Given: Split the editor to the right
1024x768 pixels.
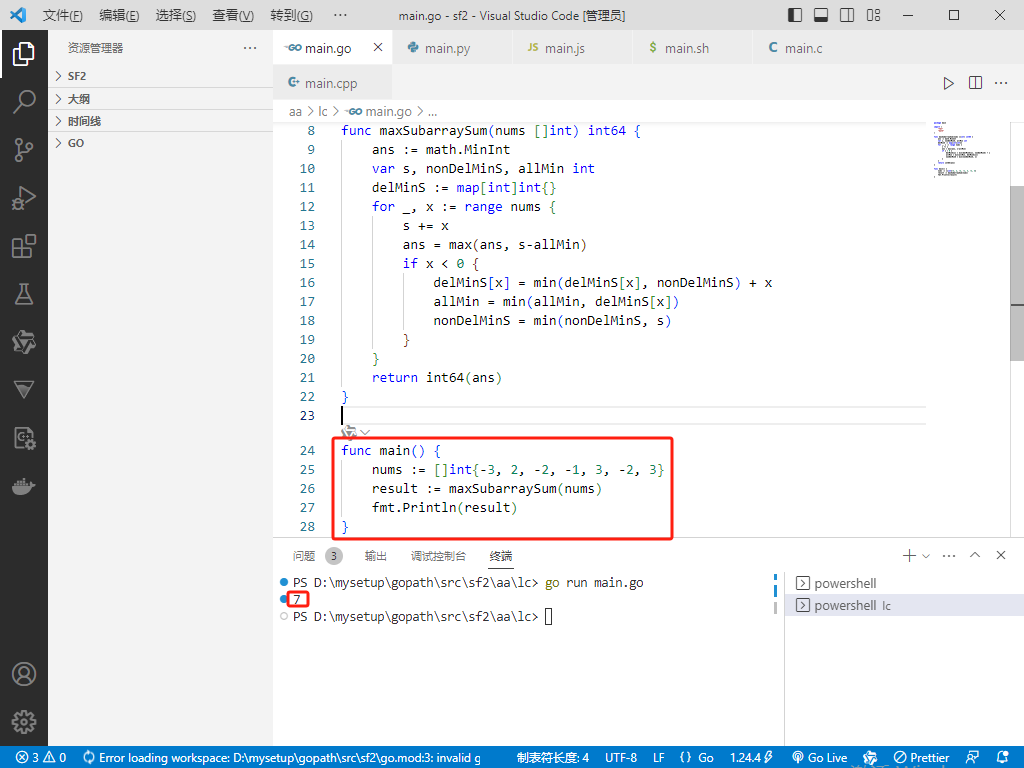Looking at the screenshot, I should [x=975, y=83].
